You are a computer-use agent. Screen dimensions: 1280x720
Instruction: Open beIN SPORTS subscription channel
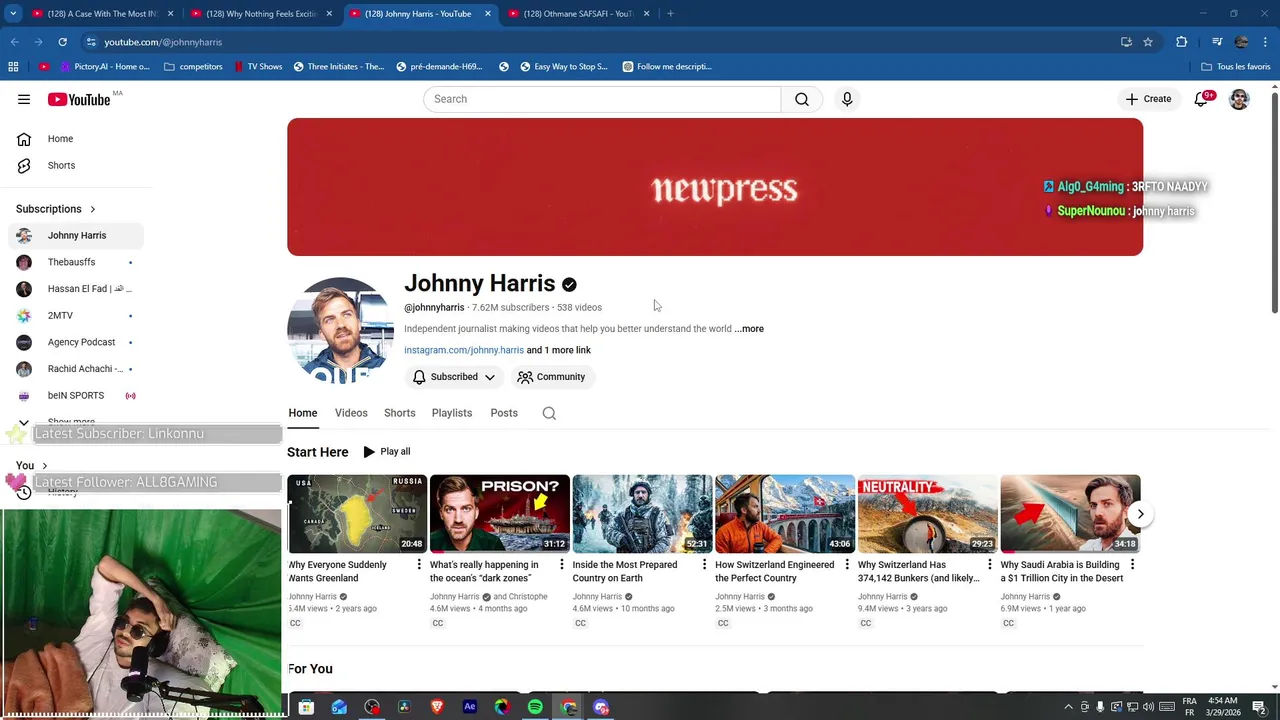pos(76,395)
